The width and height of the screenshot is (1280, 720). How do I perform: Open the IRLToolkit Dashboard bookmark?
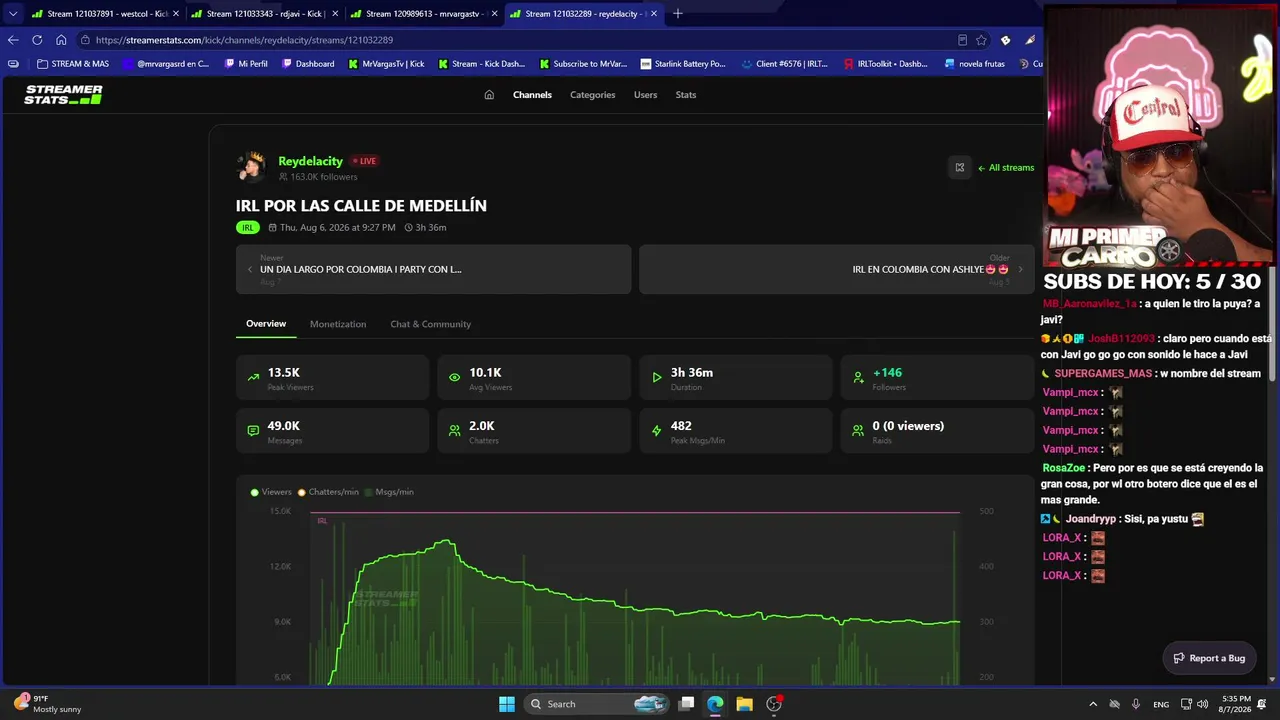pos(886,64)
